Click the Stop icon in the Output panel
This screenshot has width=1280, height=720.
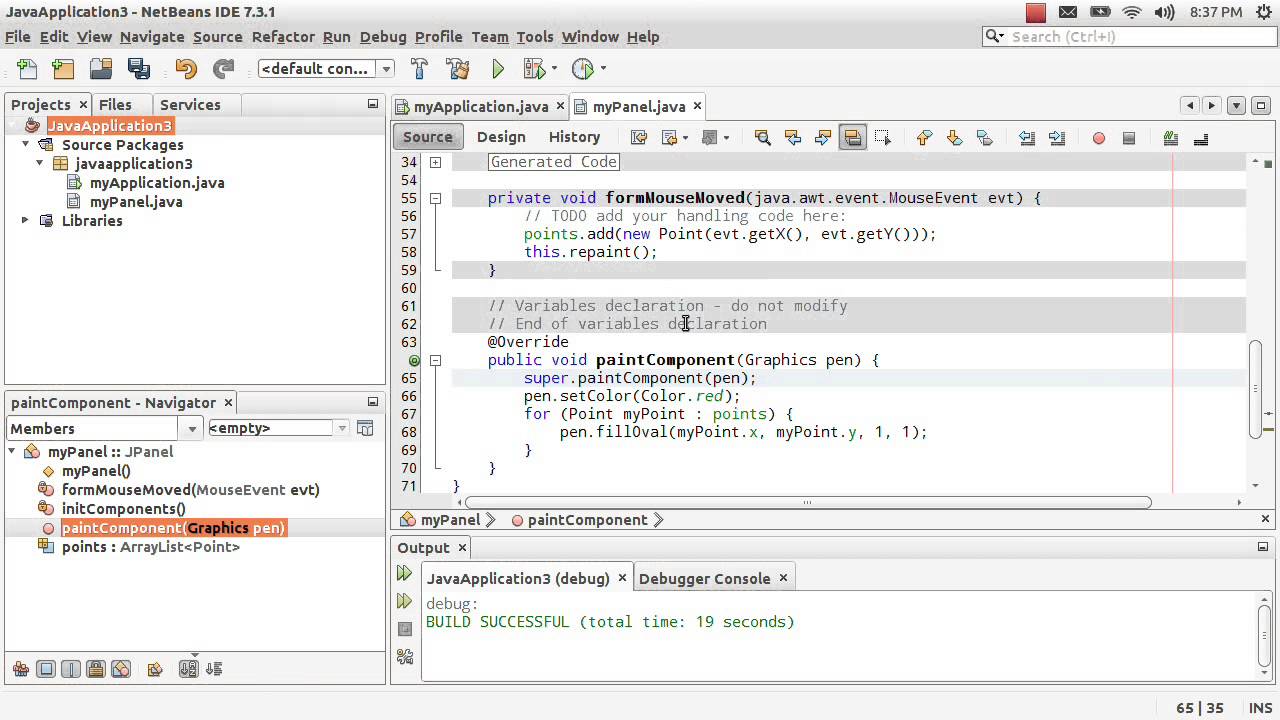404,629
